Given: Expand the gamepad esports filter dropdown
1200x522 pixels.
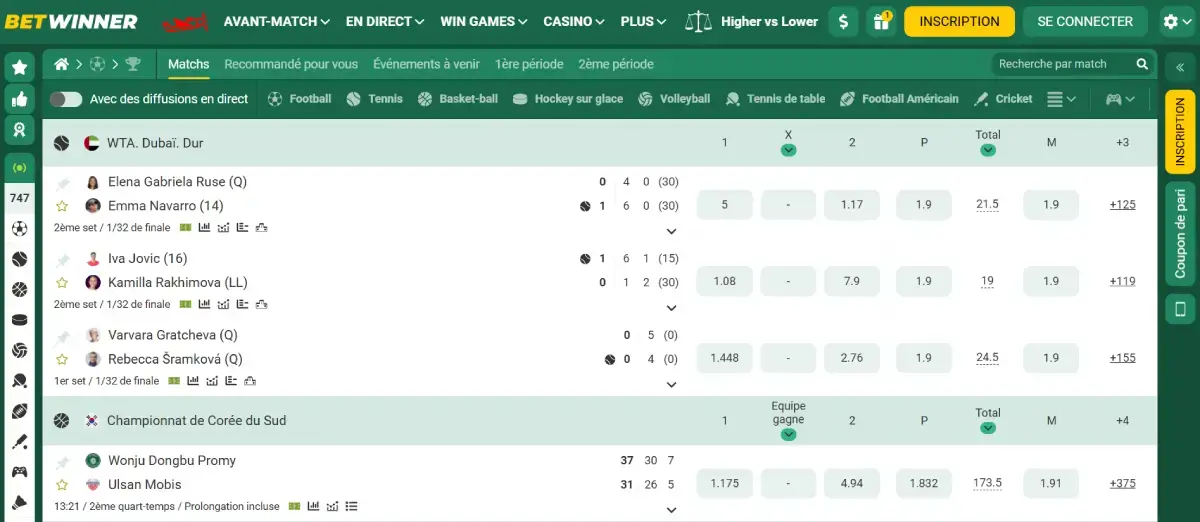Looking at the screenshot, I should [x=1120, y=99].
